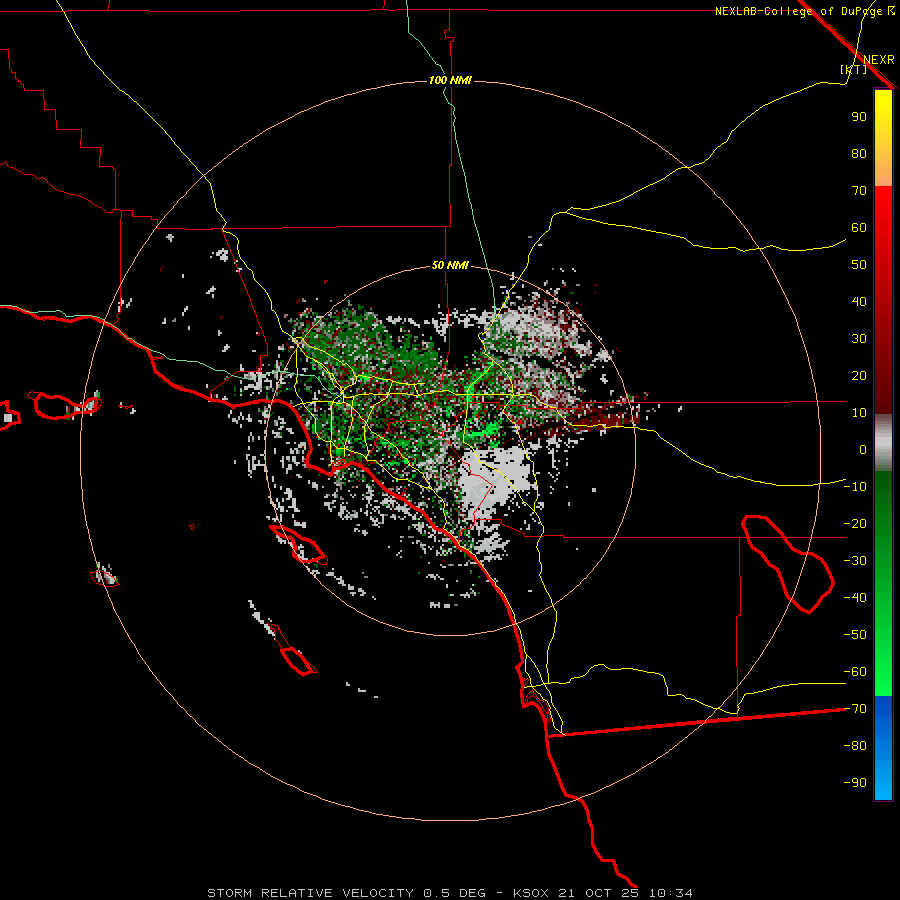Click the -60 value on the velocity scale

point(855,672)
